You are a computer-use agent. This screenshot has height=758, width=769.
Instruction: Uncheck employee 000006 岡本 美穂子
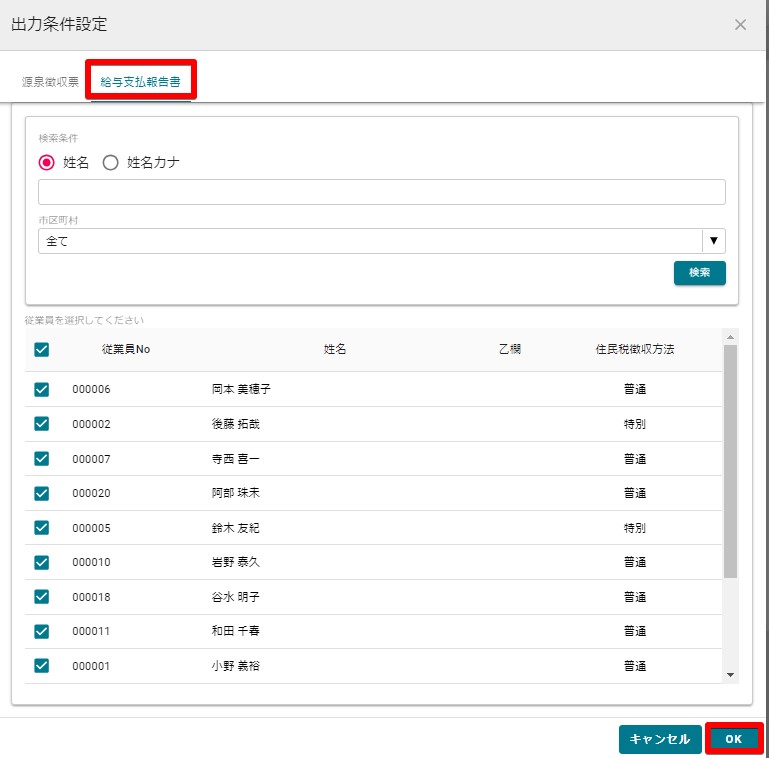click(x=42, y=389)
